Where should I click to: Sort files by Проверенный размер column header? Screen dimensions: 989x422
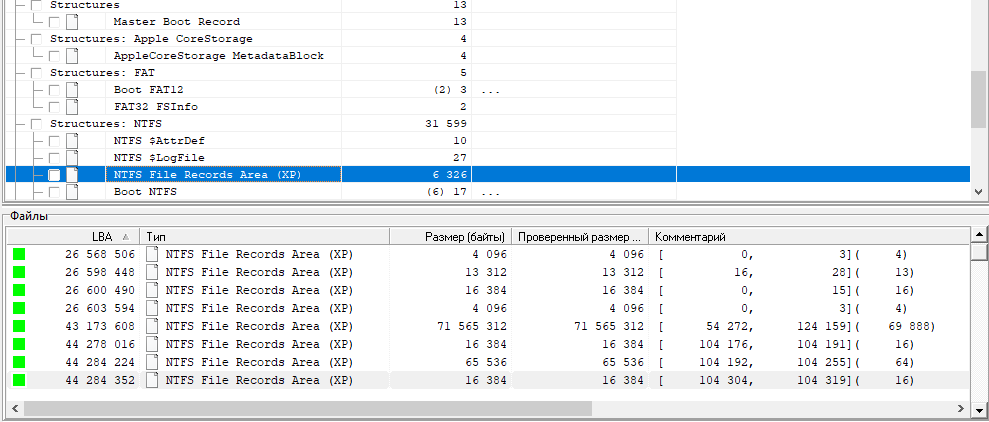tap(580, 237)
